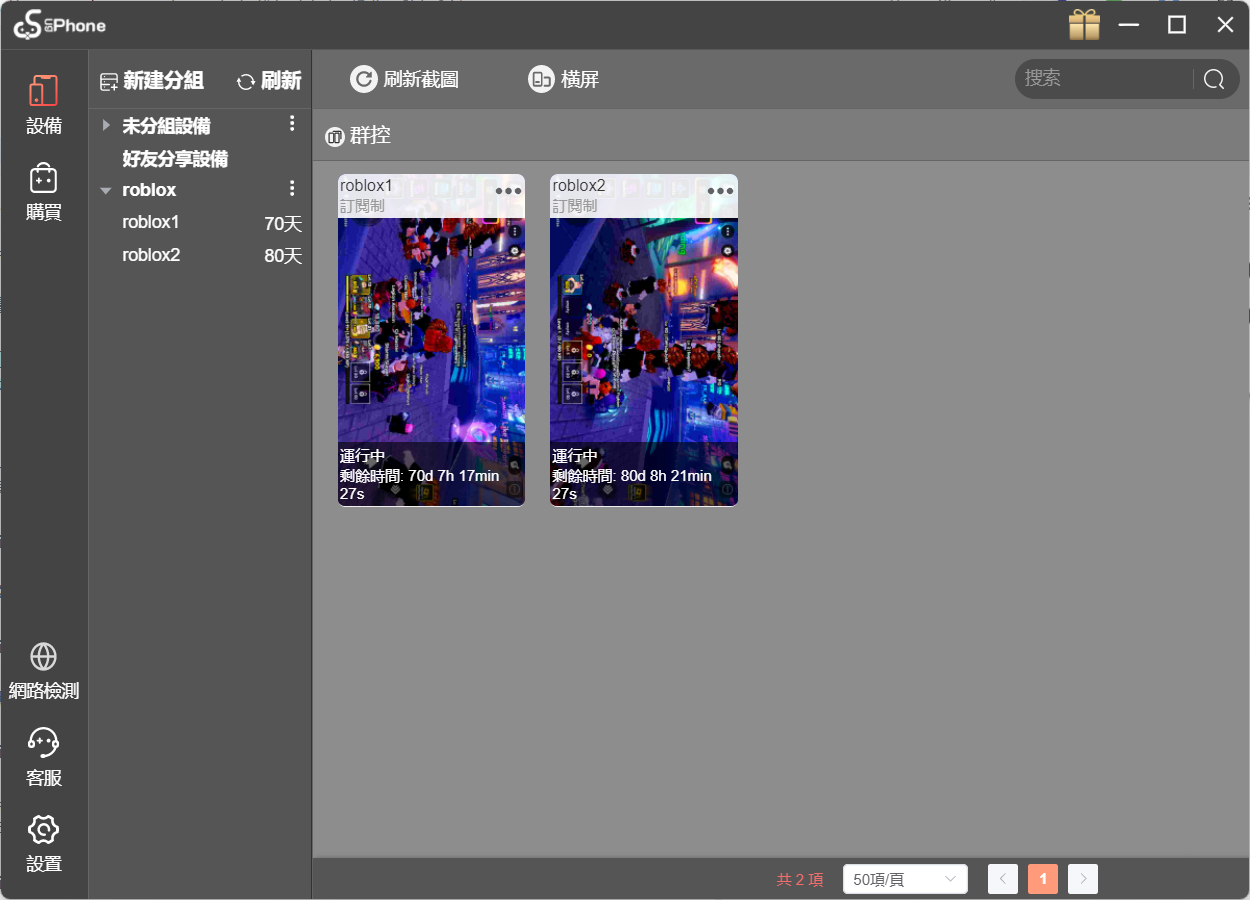Open the 50項/頁 page size dropdown

coord(905,880)
